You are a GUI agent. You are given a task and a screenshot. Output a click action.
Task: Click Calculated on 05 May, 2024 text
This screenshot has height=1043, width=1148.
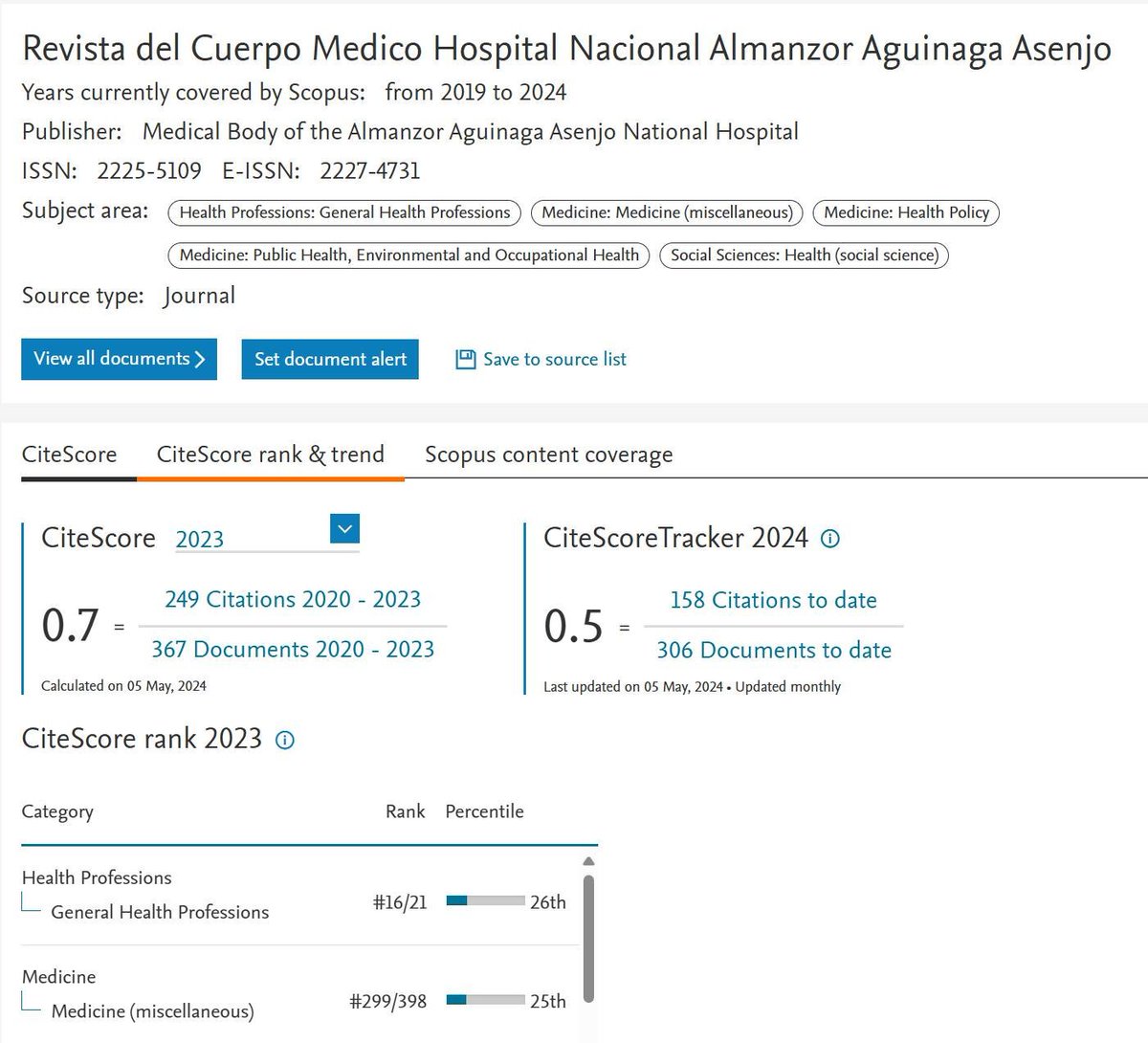tap(123, 686)
